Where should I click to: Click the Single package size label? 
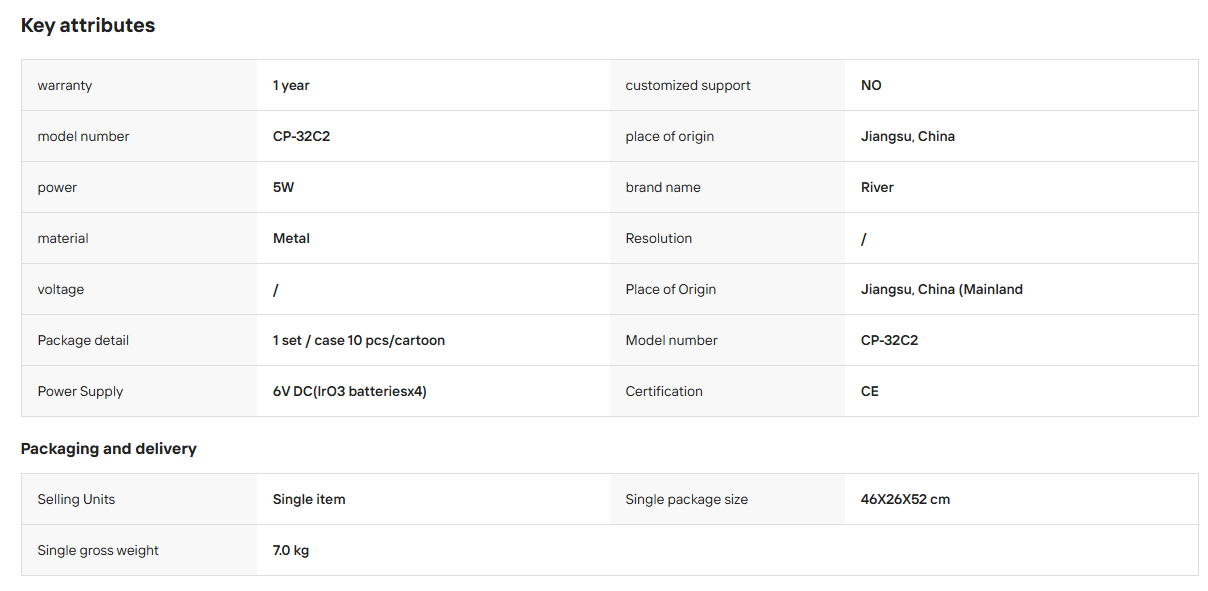(686, 499)
